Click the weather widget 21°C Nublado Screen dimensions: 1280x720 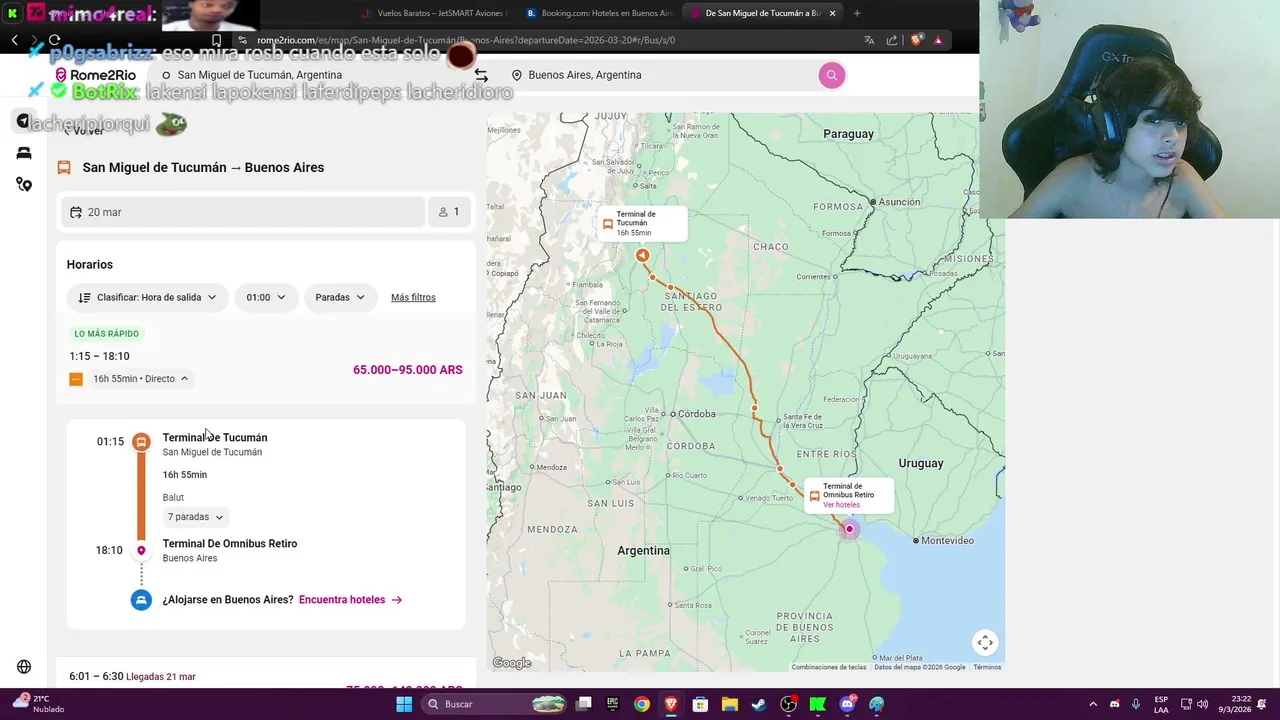click(x=38, y=703)
